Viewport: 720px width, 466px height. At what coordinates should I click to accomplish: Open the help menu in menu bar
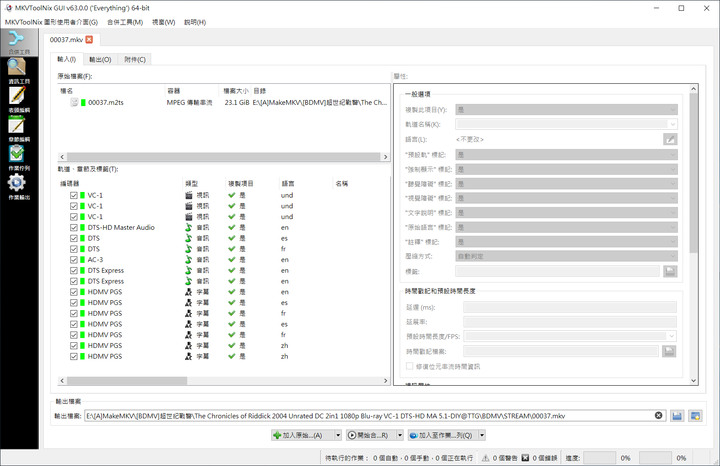pyautogui.click(x=195, y=22)
